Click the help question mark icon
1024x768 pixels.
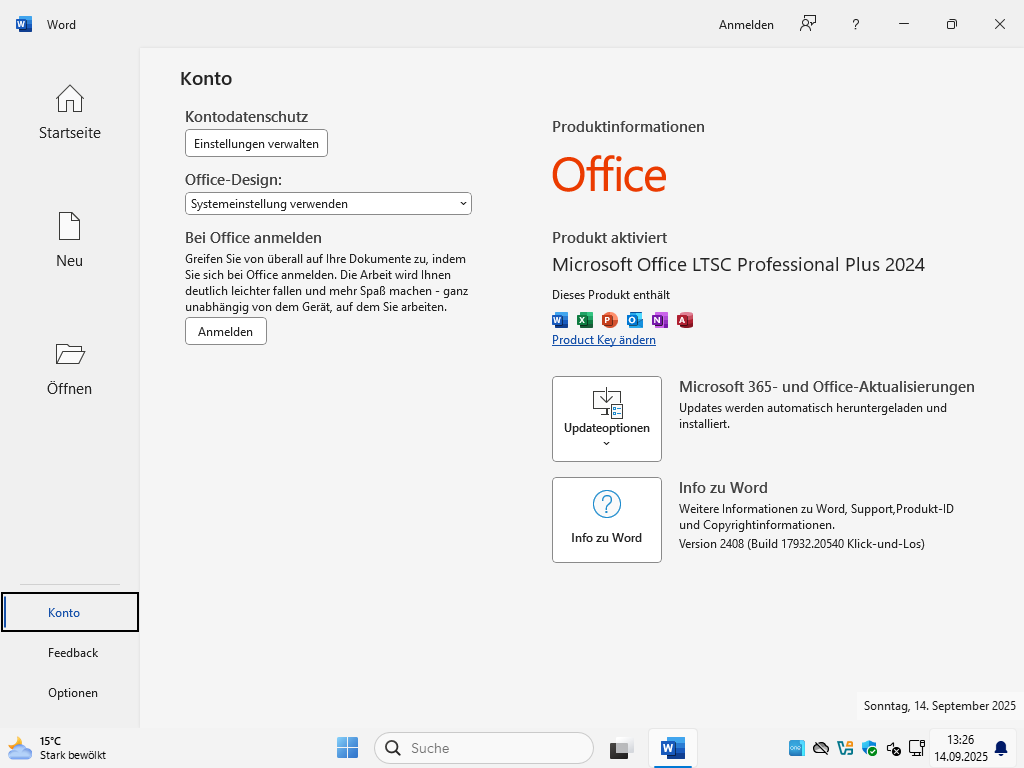click(x=856, y=24)
